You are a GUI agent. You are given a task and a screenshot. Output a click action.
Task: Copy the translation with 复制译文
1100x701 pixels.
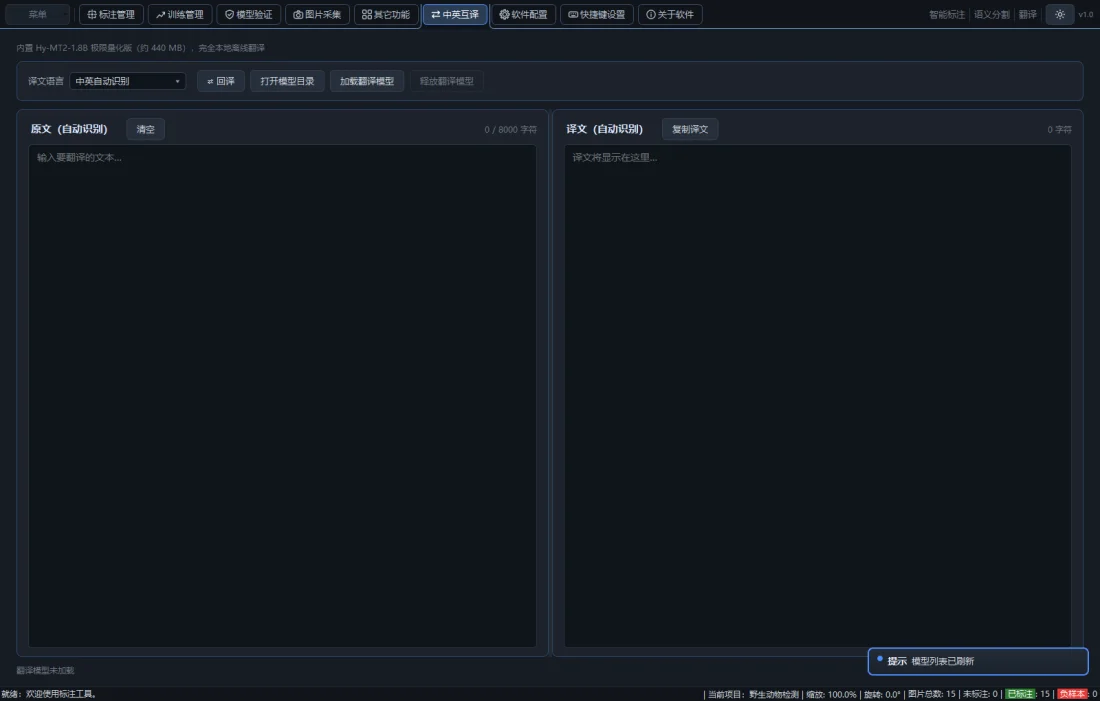click(690, 129)
